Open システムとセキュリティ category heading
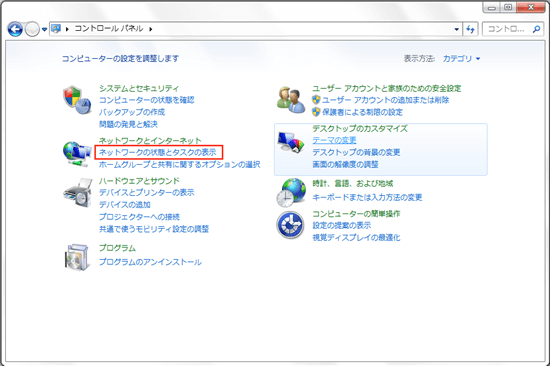 (x=139, y=88)
